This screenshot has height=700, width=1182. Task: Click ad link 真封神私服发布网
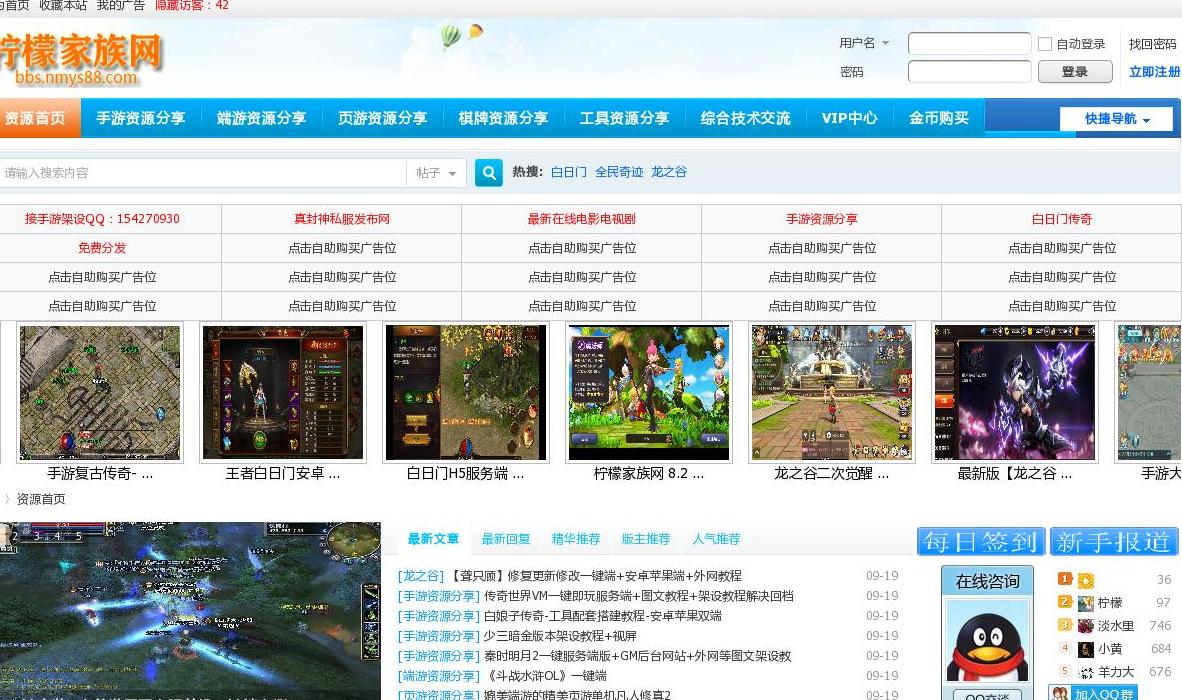(x=341, y=219)
